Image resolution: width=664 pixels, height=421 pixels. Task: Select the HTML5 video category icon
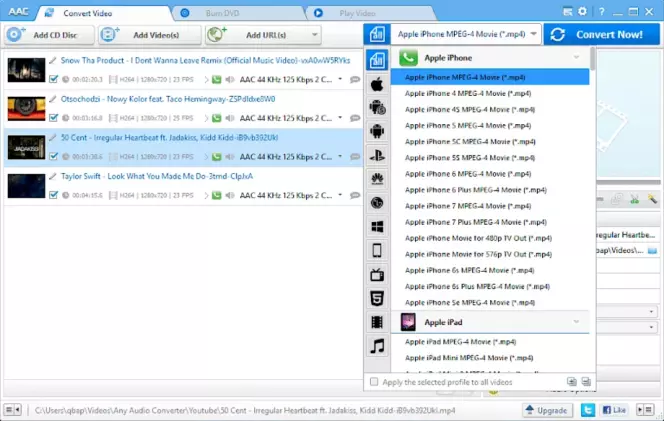click(x=377, y=298)
